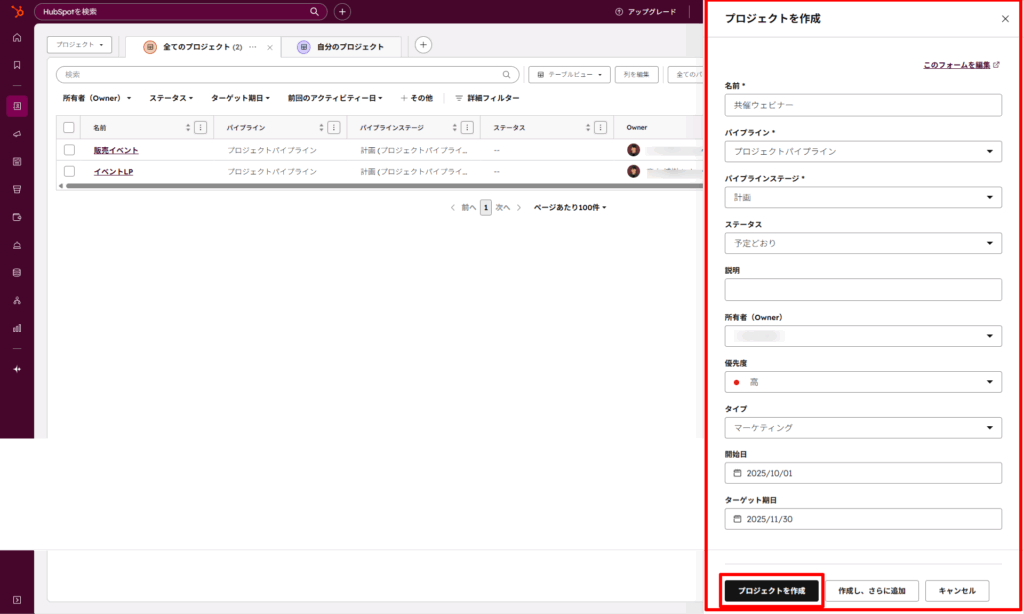The height and width of the screenshot is (614, 1024).
Task: Open the calendar icon for 開始日
Action: point(739,472)
